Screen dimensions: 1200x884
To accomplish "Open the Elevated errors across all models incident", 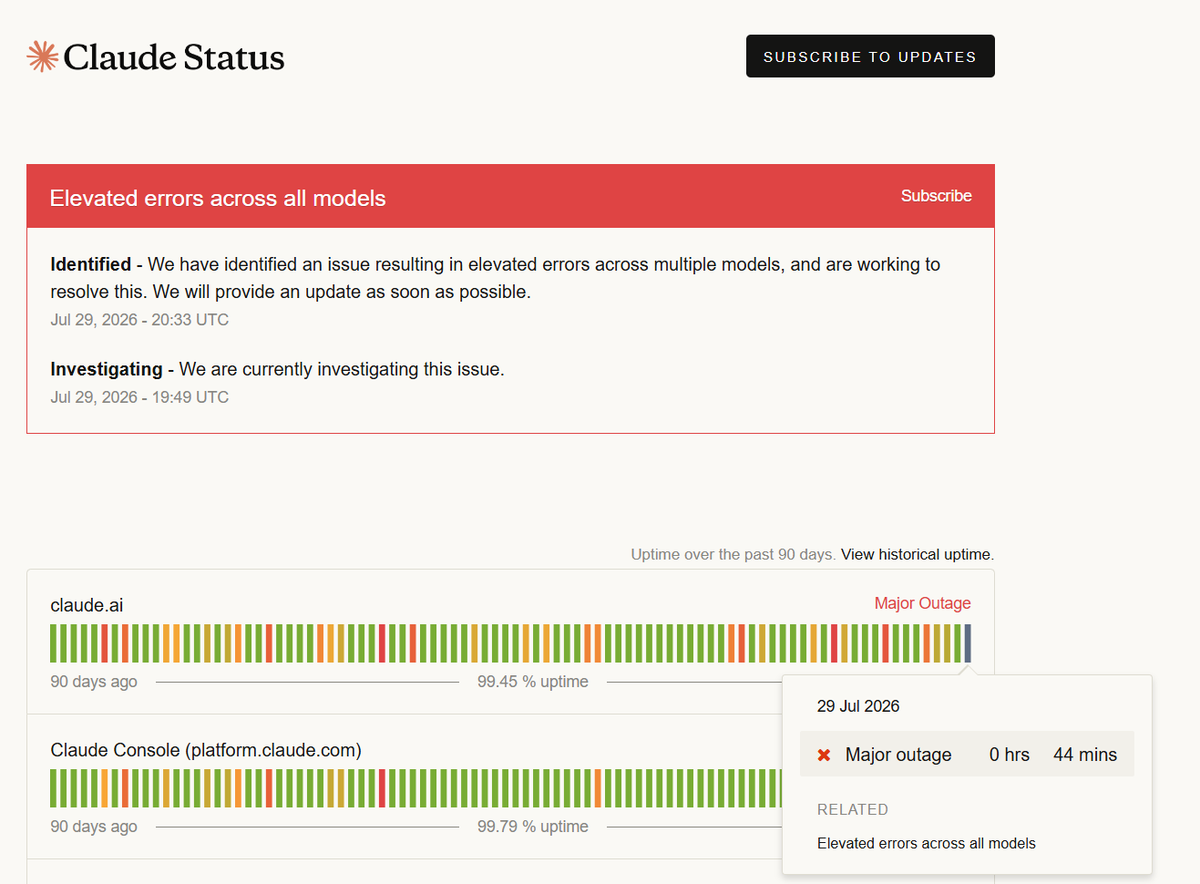I will 218,198.
